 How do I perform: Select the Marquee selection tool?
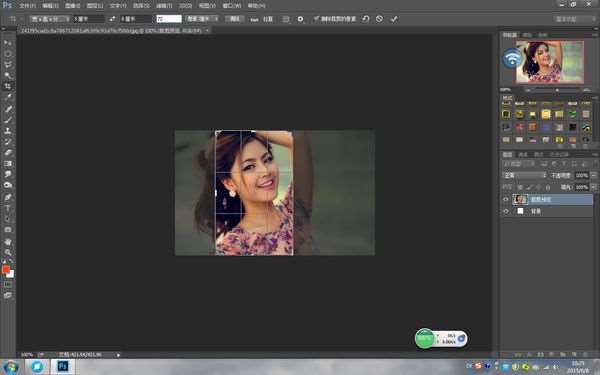[8, 54]
